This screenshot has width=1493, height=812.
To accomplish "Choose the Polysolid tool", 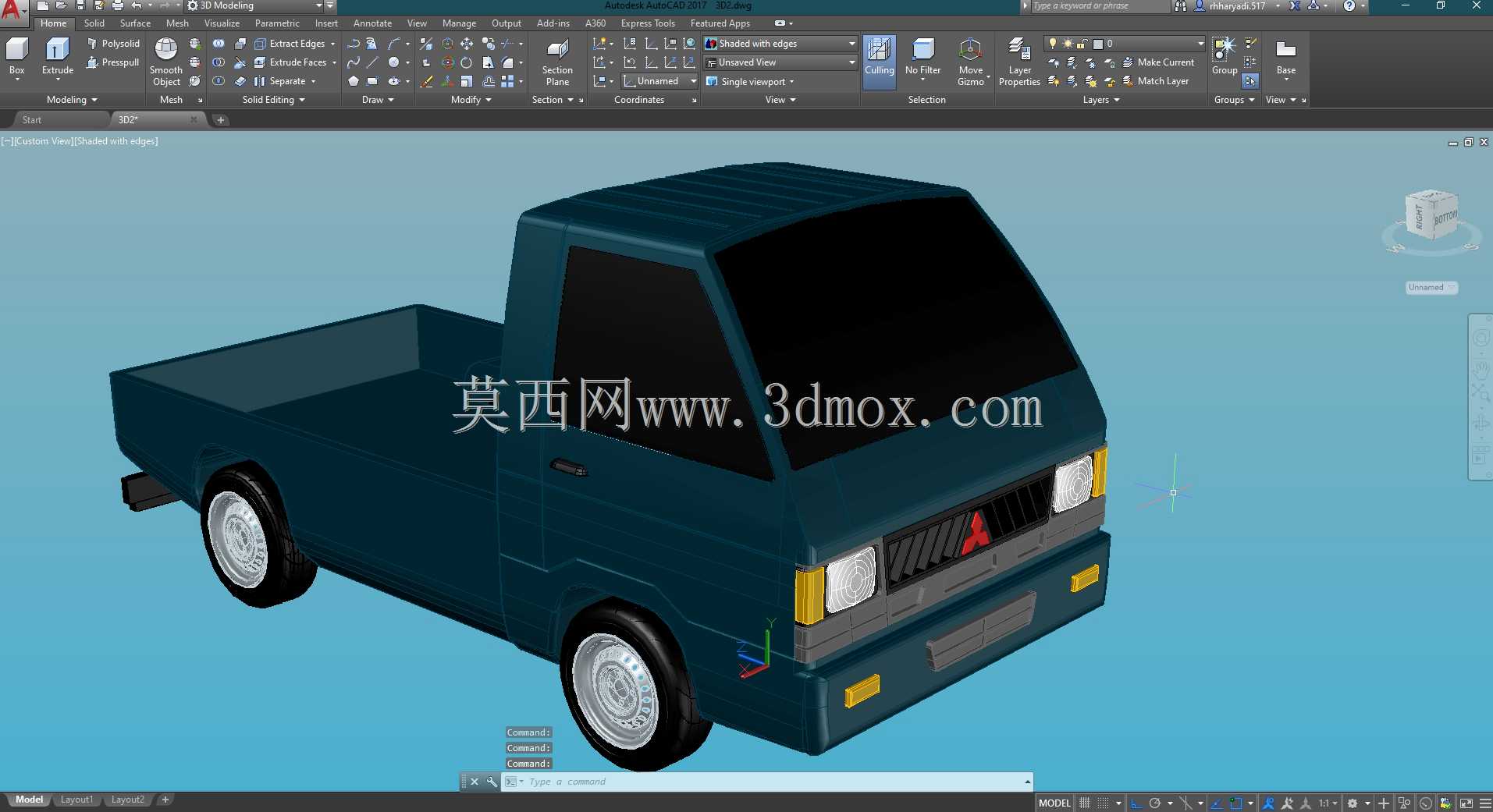I will tap(113, 44).
